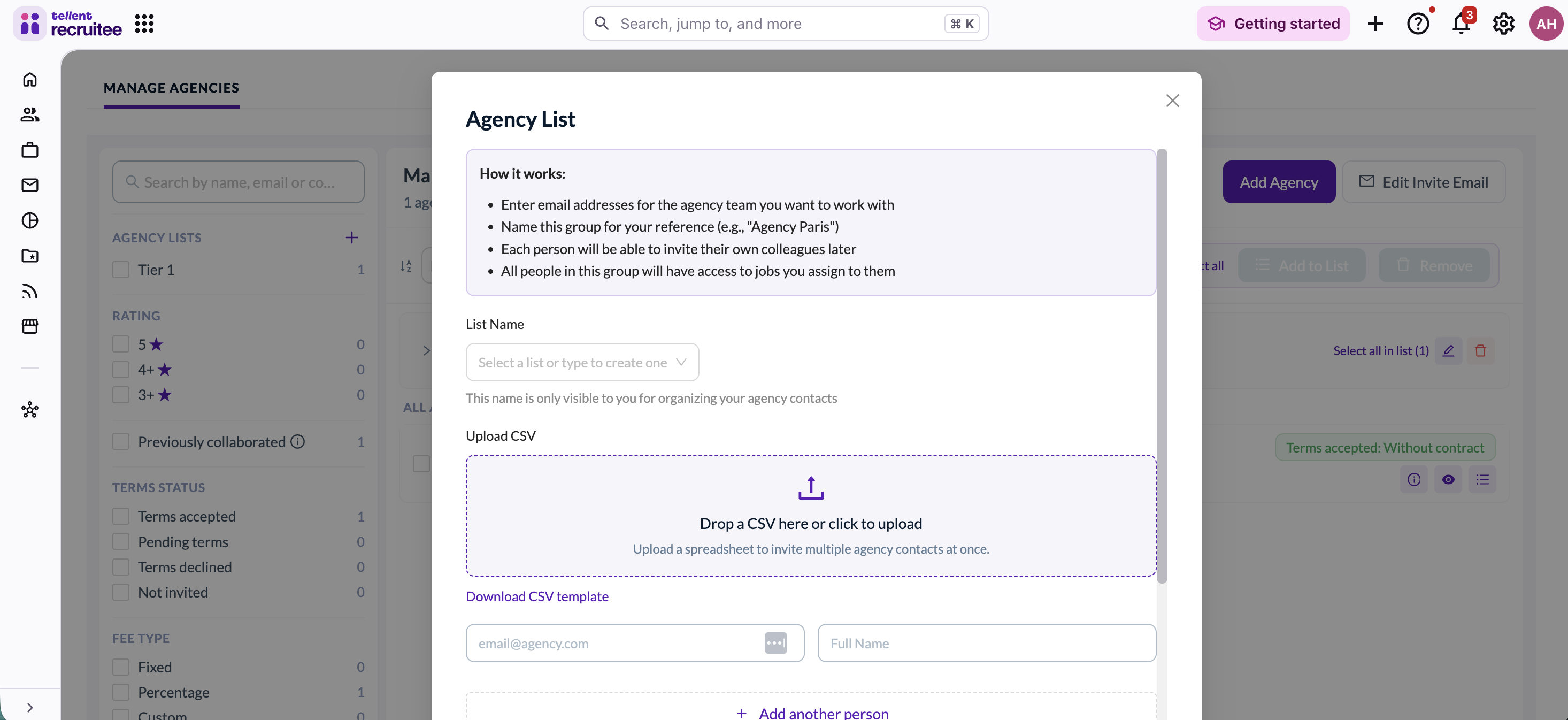The width and height of the screenshot is (1568, 720).
Task: Click the dialog vertical scrollbar
Action: pyautogui.click(x=1162, y=365)
